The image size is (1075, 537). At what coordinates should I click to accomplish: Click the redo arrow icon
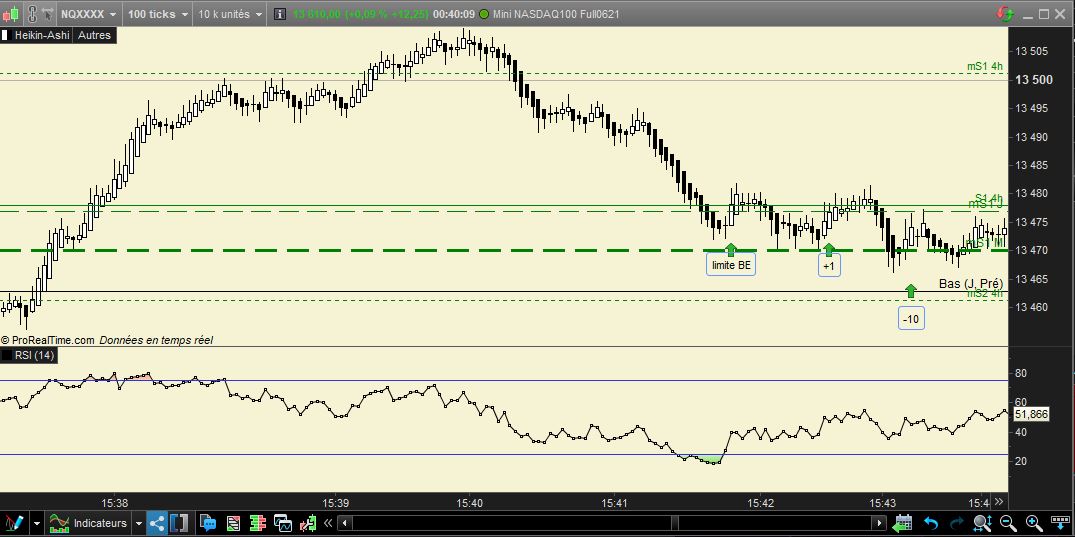click(x=956, y=524)
